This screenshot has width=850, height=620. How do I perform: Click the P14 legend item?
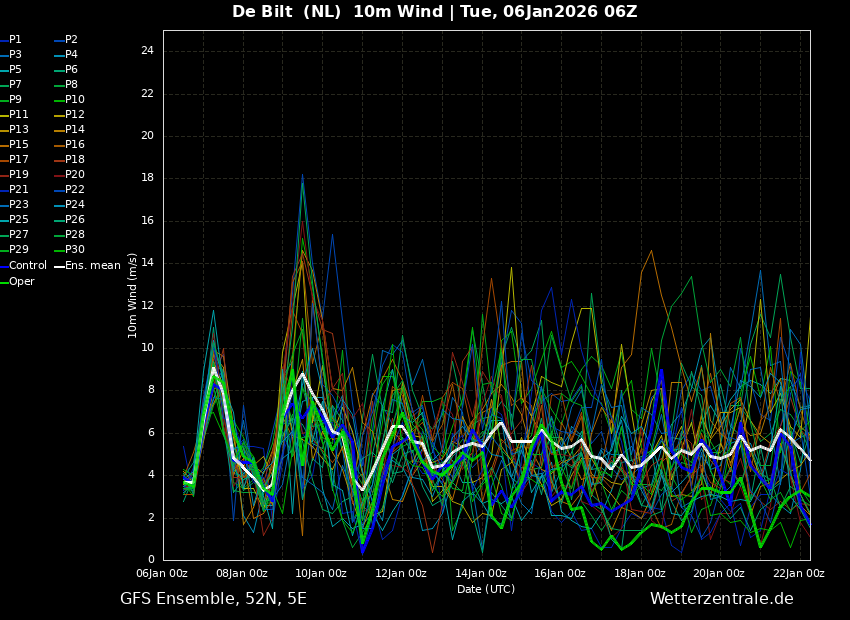(x=69, y=130)
